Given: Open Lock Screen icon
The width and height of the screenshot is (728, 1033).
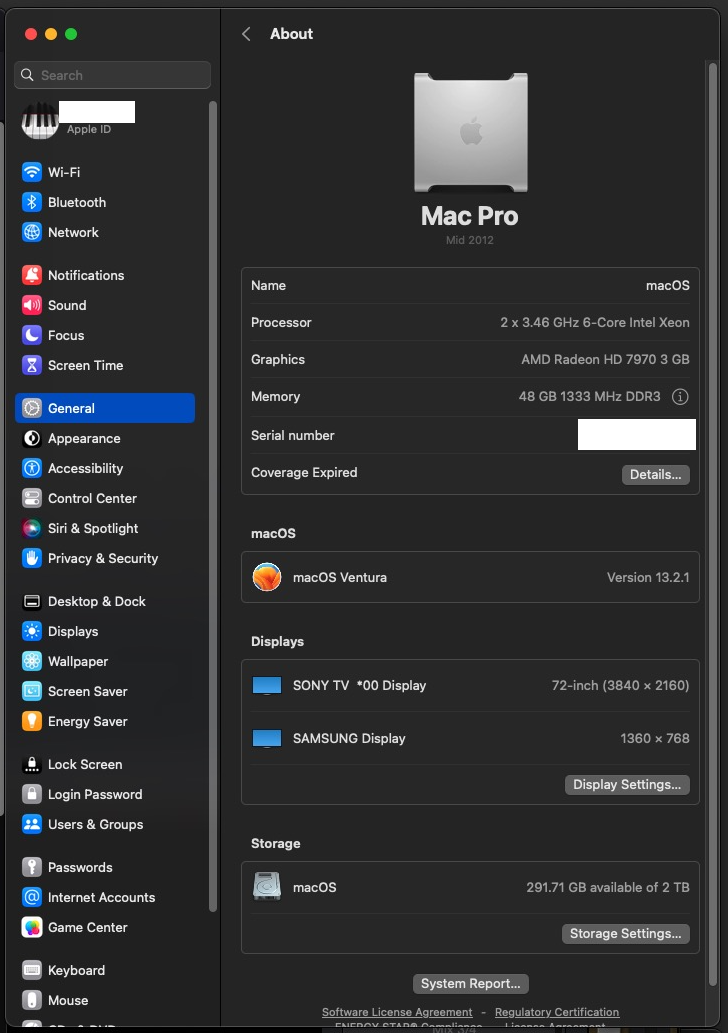Looking at the screenshot, I should click(x=32, y=764).
